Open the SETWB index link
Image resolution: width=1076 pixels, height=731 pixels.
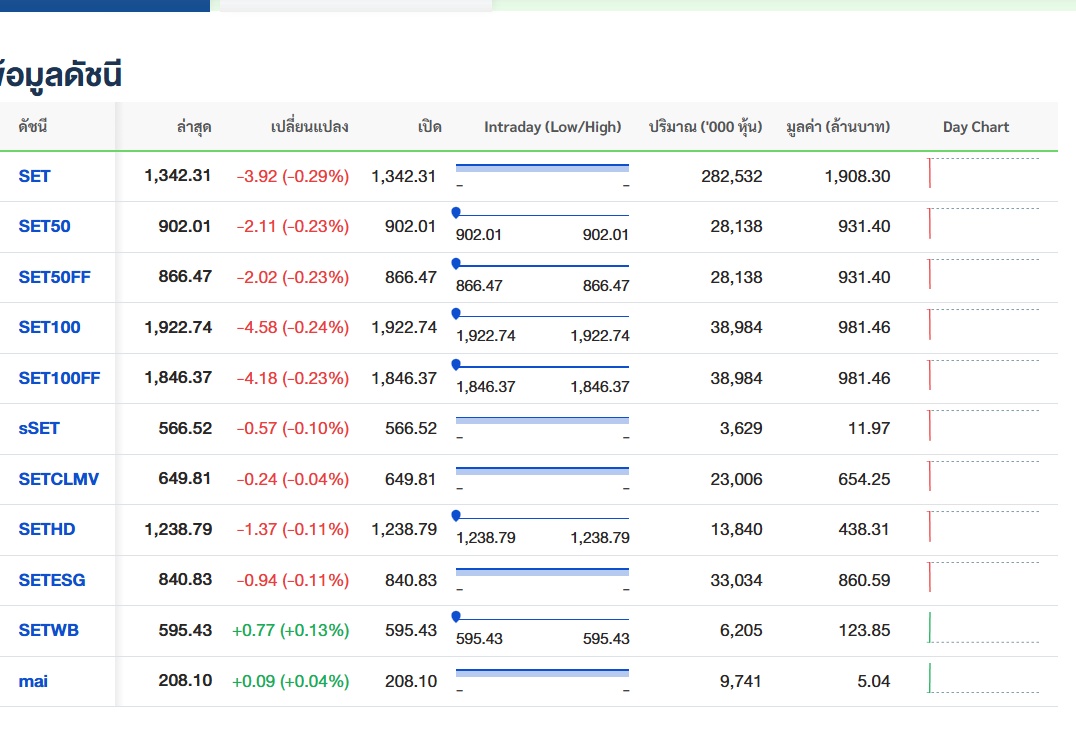(48, 630)
